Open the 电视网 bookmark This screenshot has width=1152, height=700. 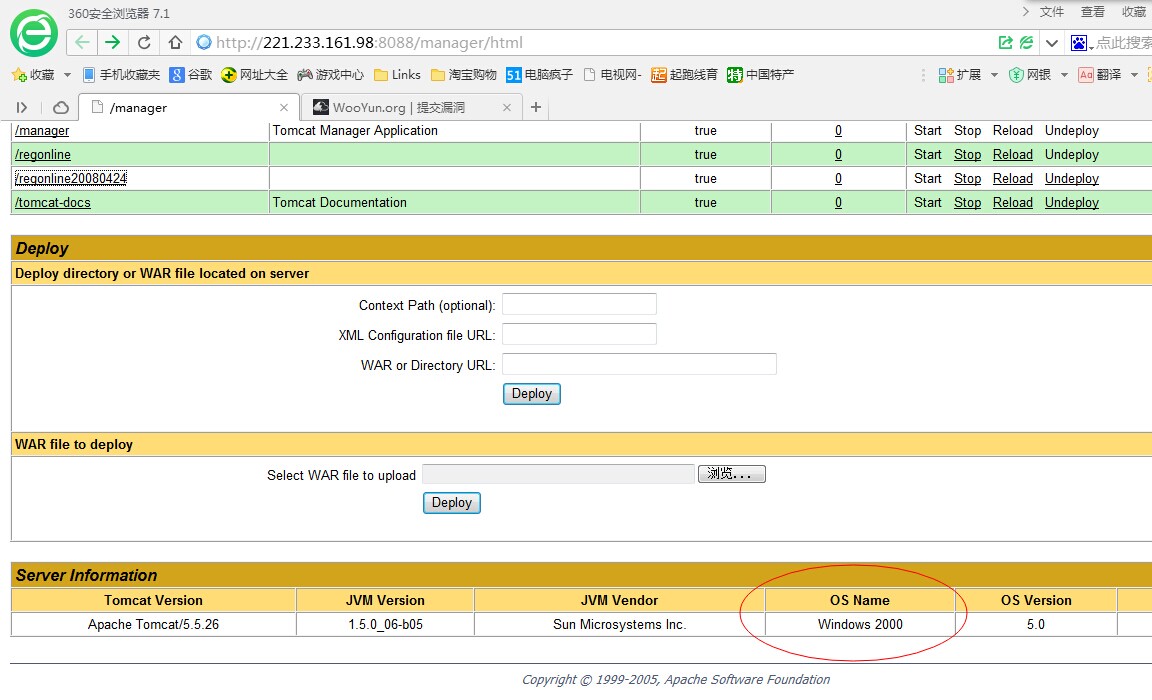point(613,75)
